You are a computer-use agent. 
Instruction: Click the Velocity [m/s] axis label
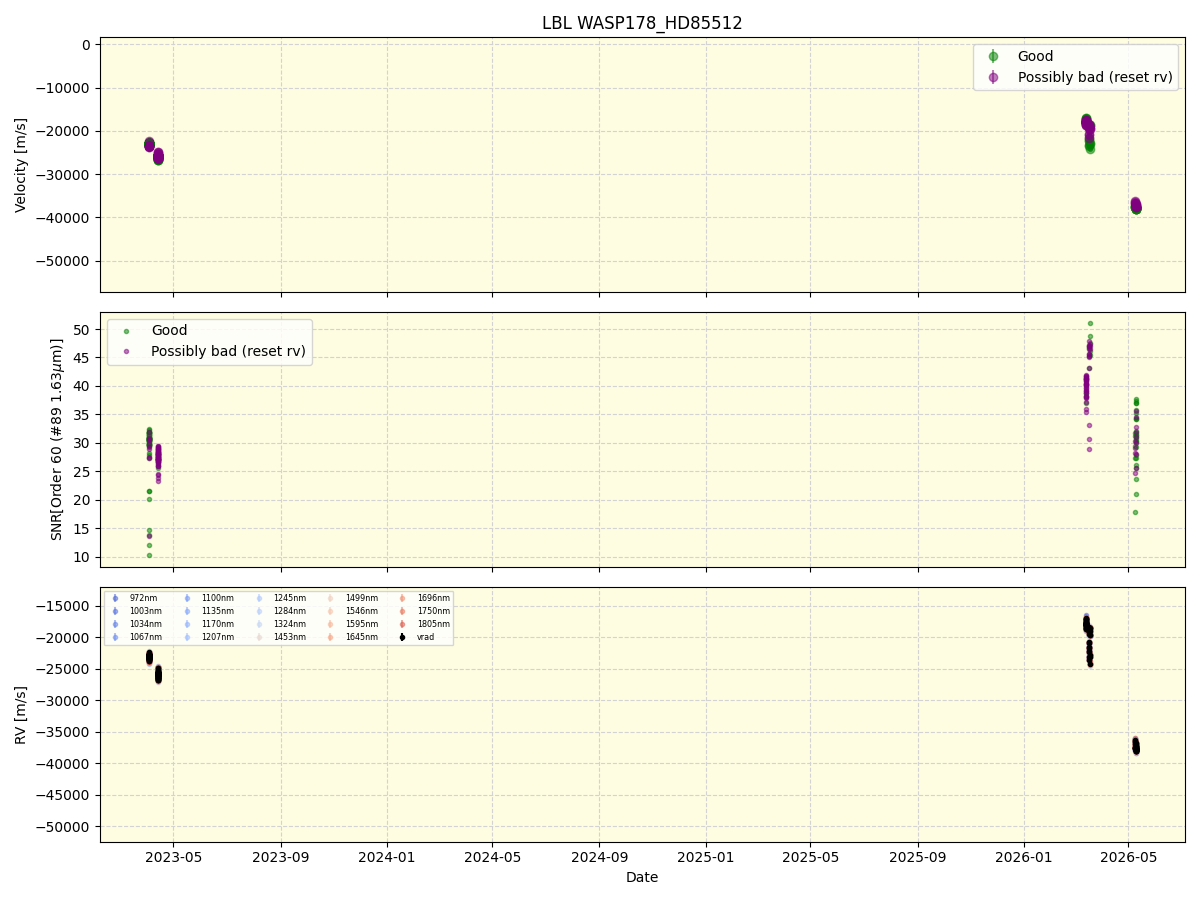[x=21, y=165]
